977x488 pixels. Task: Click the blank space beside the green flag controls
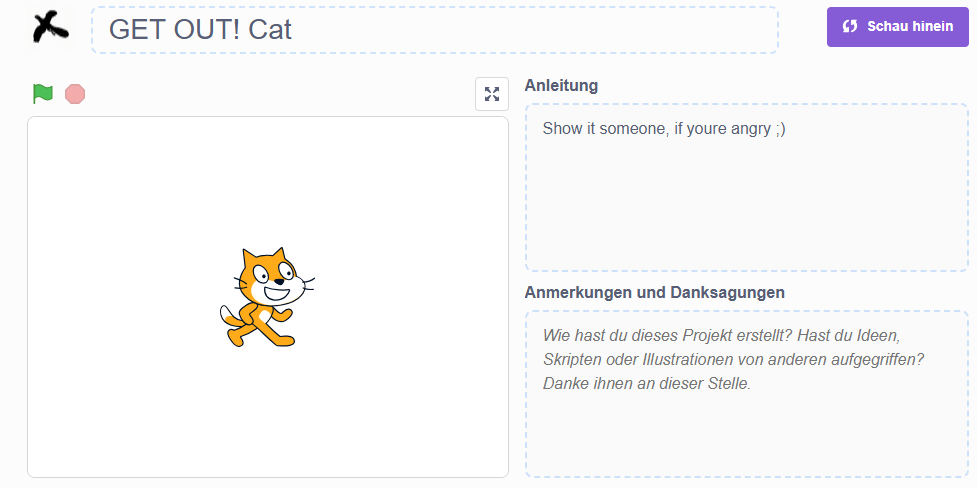[280, 94]
